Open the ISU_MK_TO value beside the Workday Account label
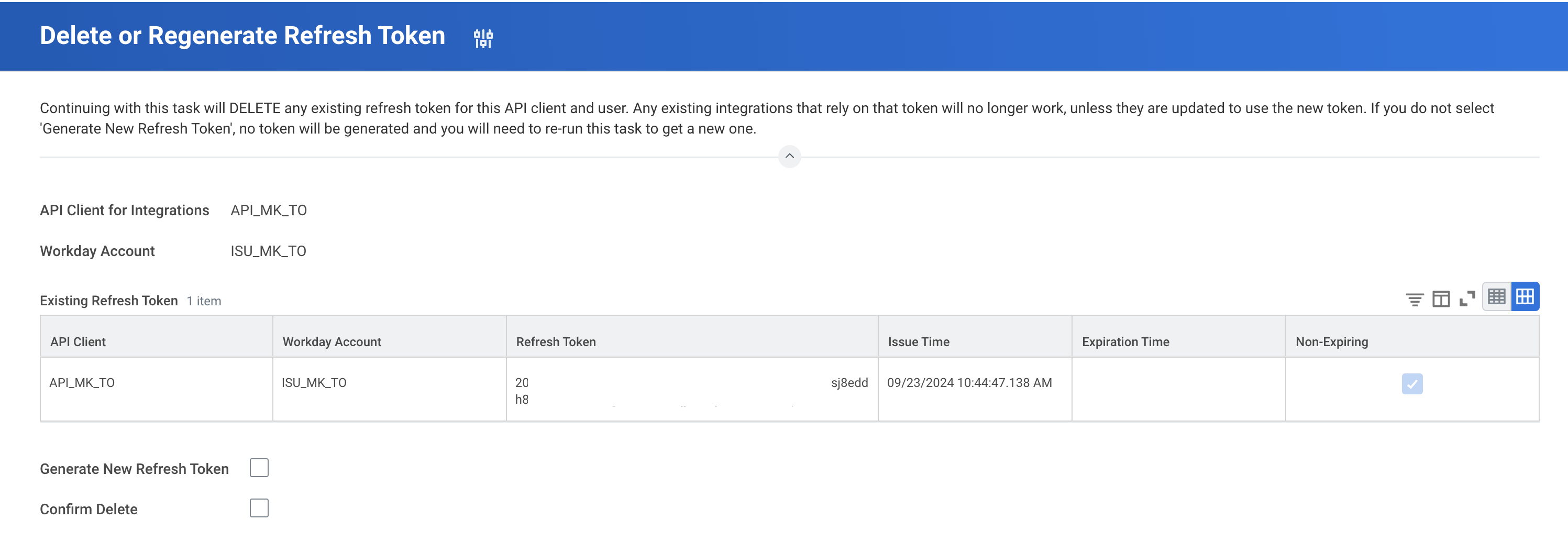 [268, 251]
